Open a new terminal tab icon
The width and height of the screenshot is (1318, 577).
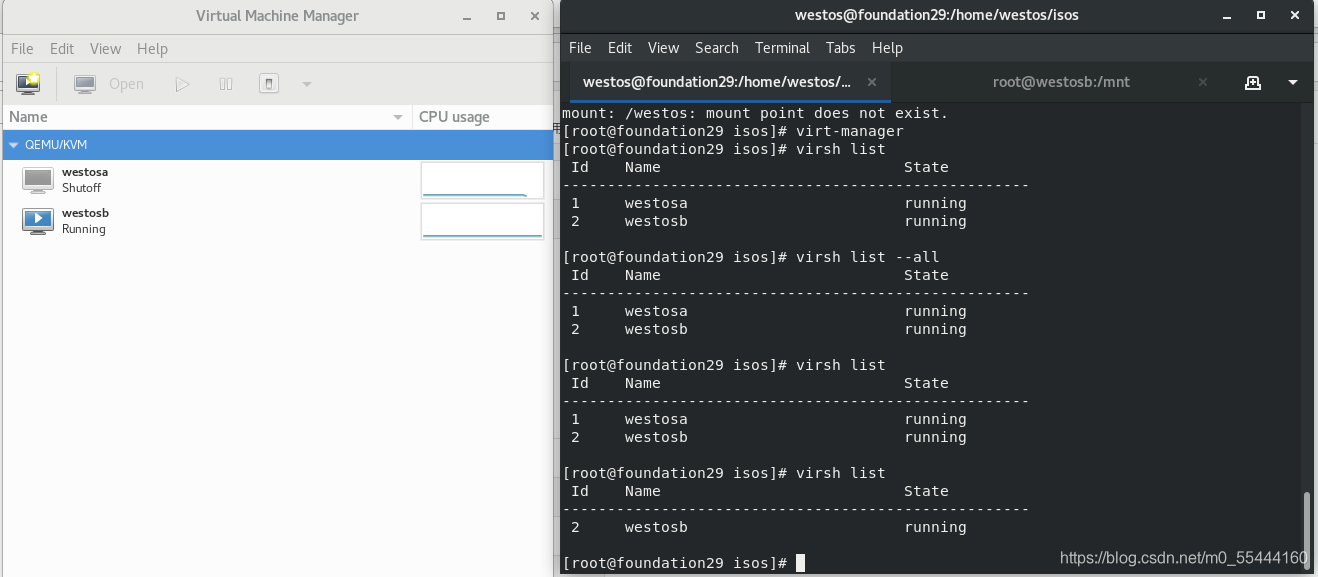(1252, 82)
